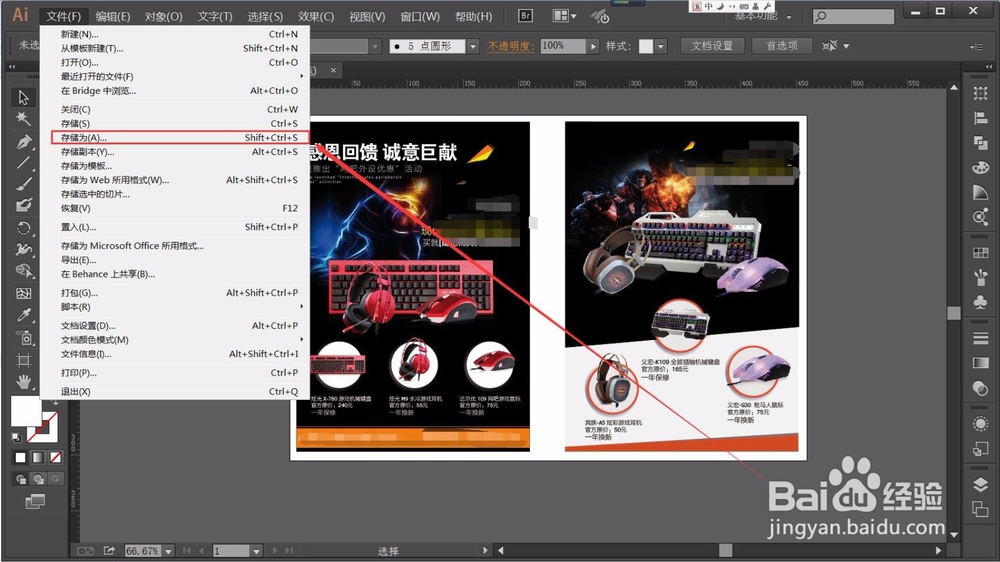Image resolution: width=1000 pixels, height=562 pixels.
Task: Open the zoom level dropdown
Action: click(x=168, y=551)
